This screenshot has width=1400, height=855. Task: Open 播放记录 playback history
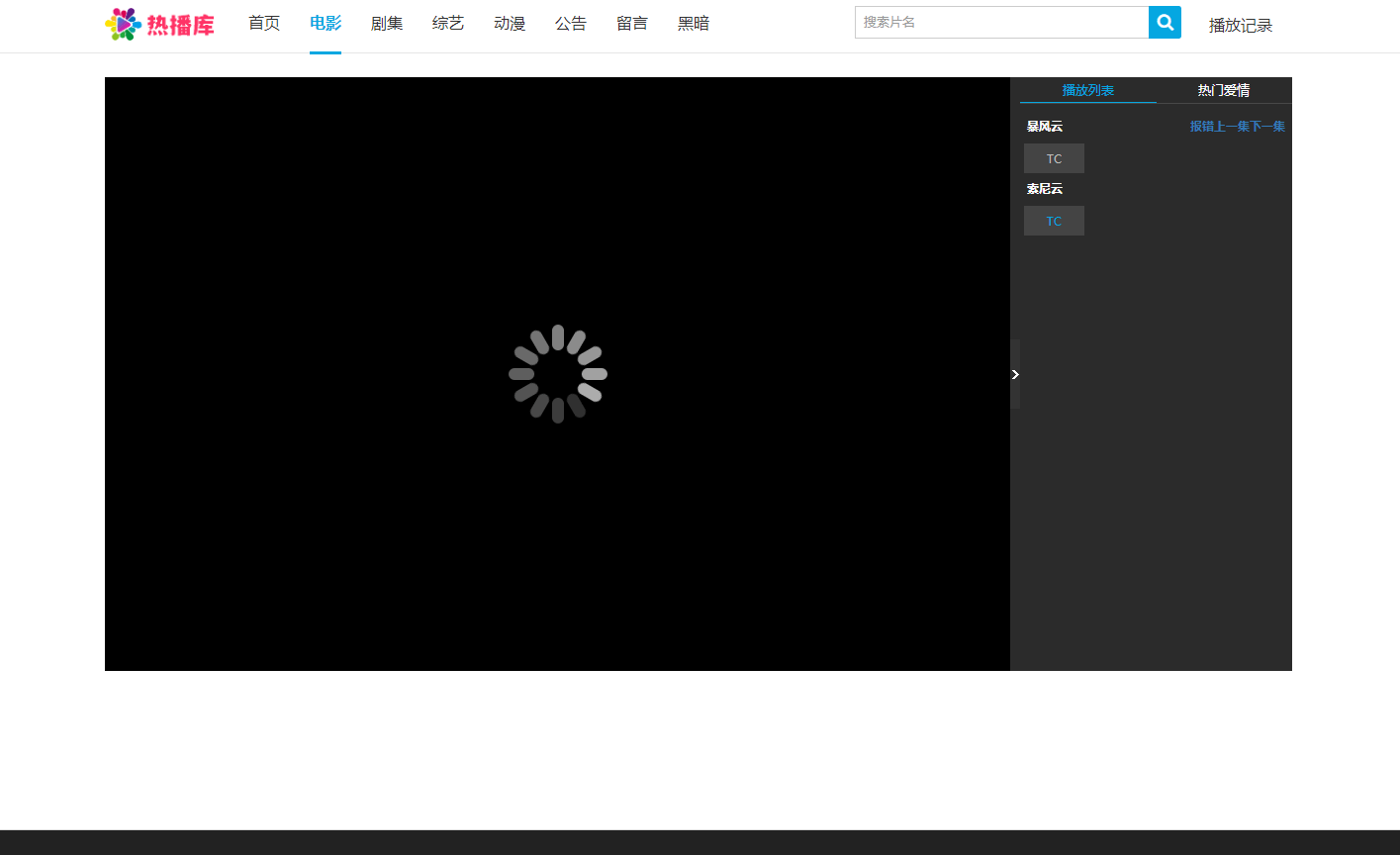(1240, 26)
